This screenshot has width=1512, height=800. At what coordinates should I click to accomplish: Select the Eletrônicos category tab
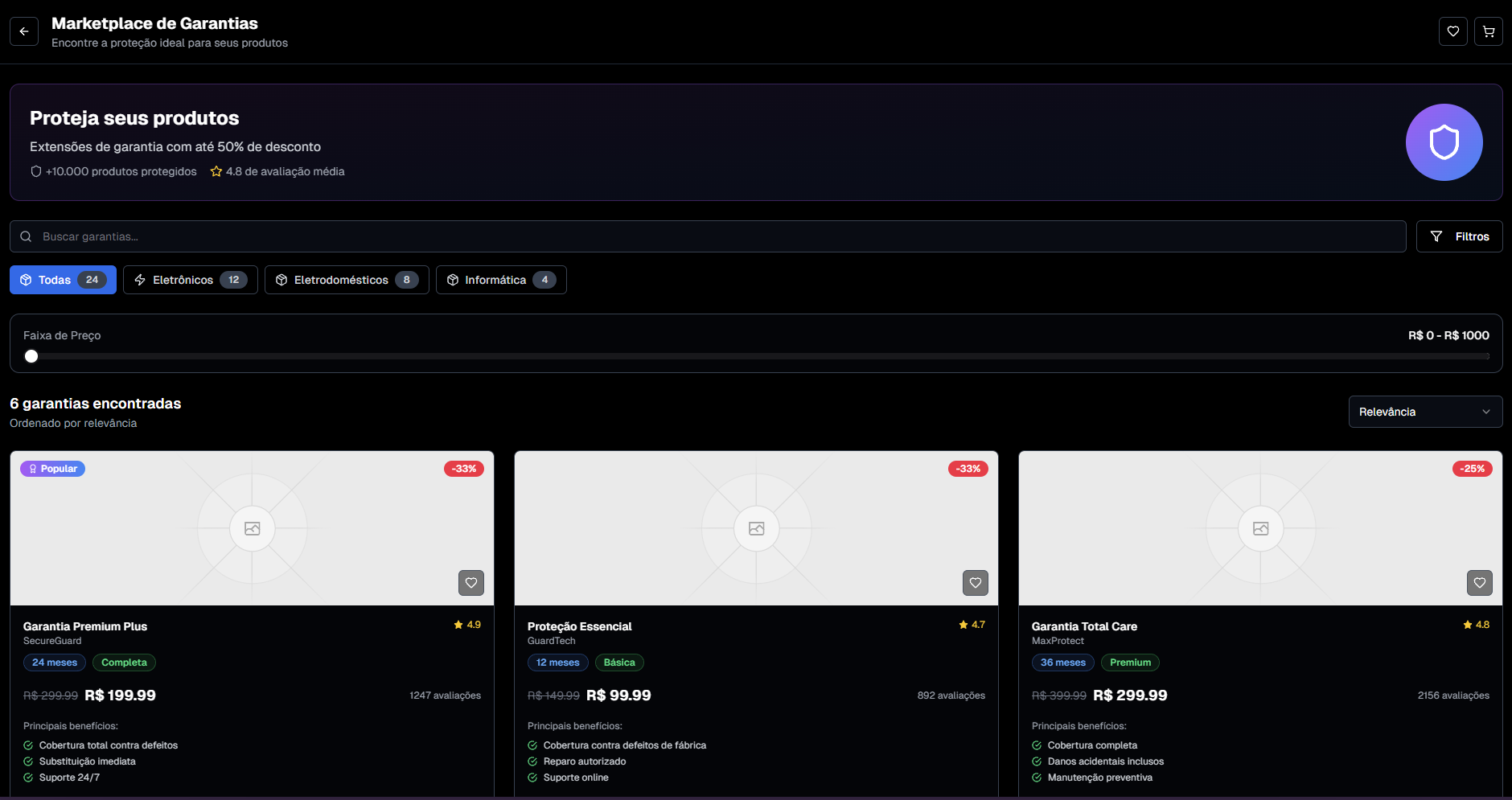(x=190, y=280)
